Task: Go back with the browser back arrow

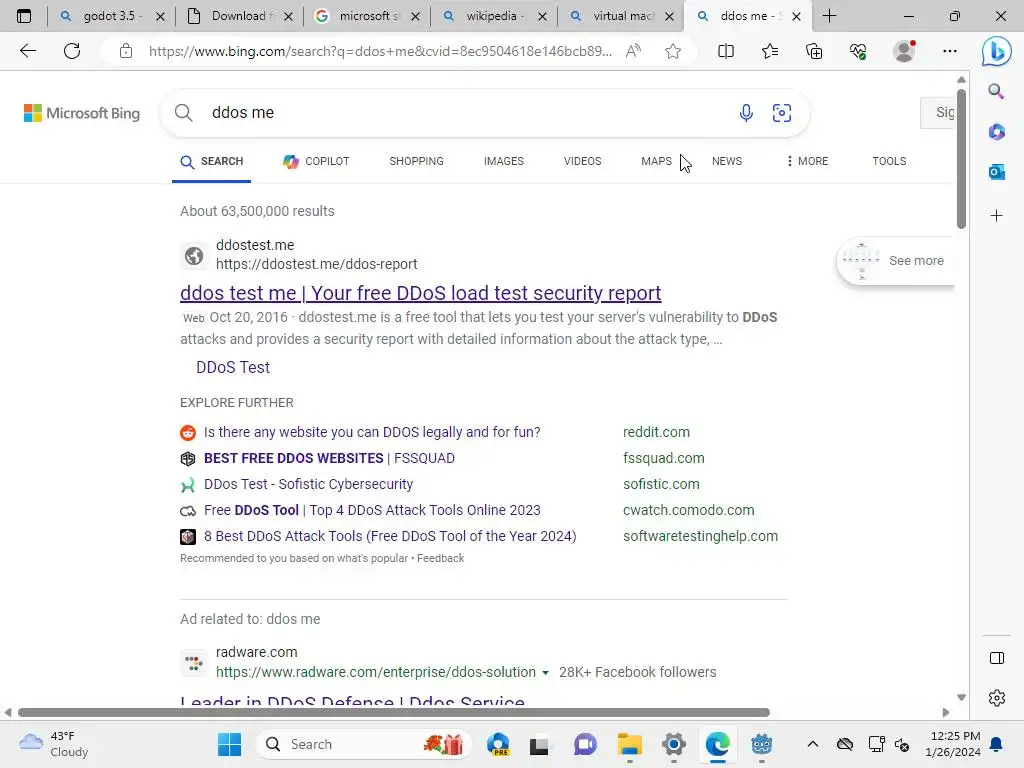Action: pos(27,51)
